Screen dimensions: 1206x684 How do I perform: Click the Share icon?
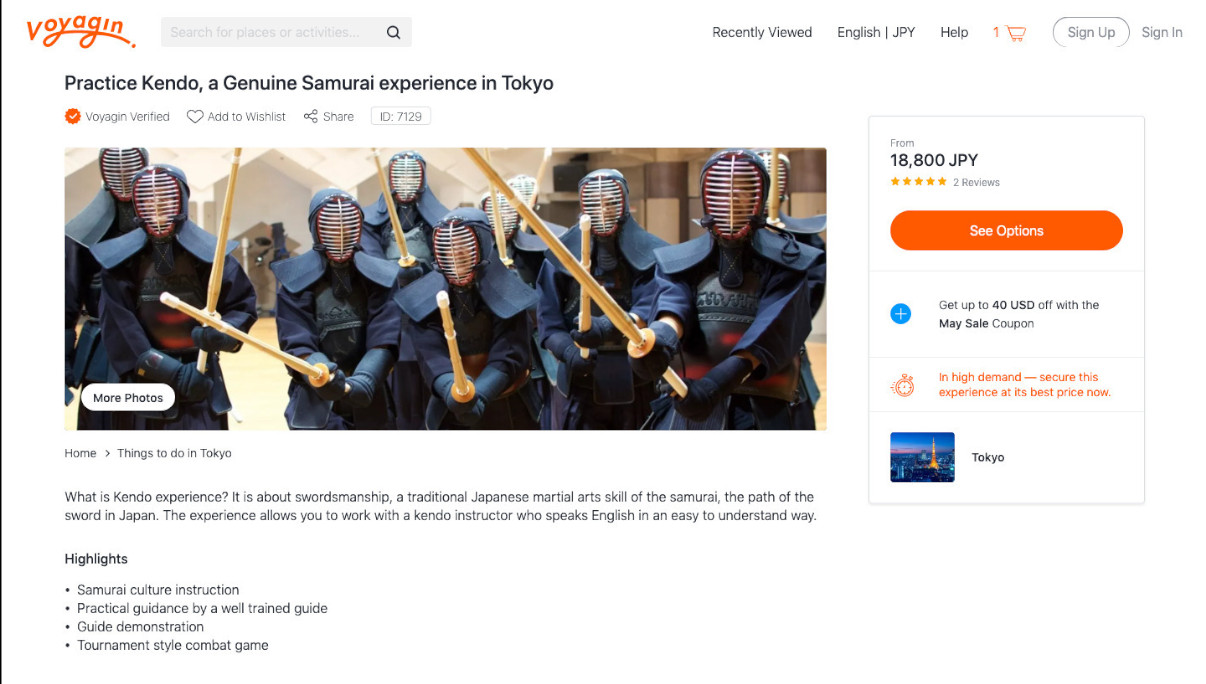tap(311, 116)
